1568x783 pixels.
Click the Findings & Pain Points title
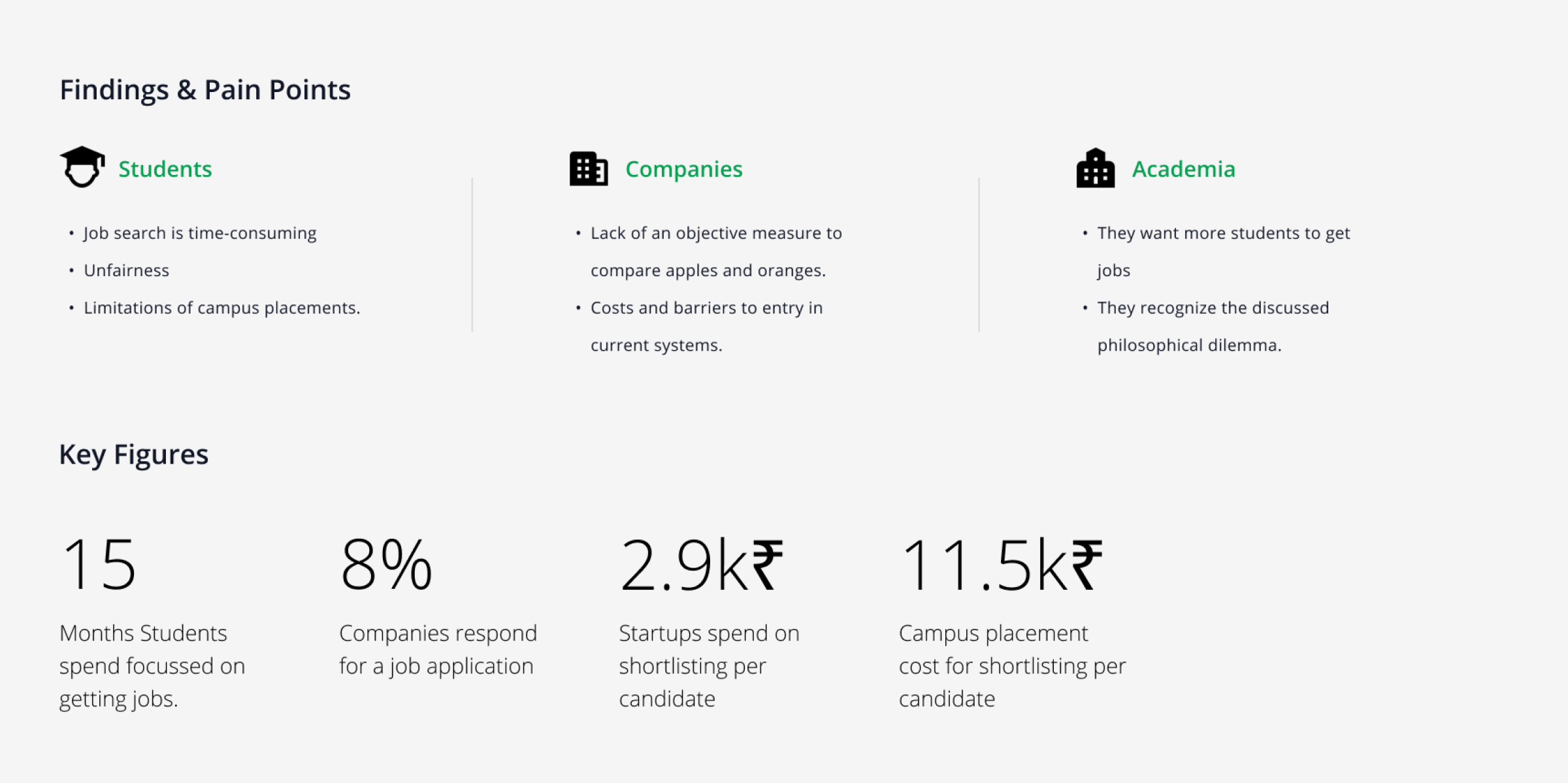click(x=205, y=90)
